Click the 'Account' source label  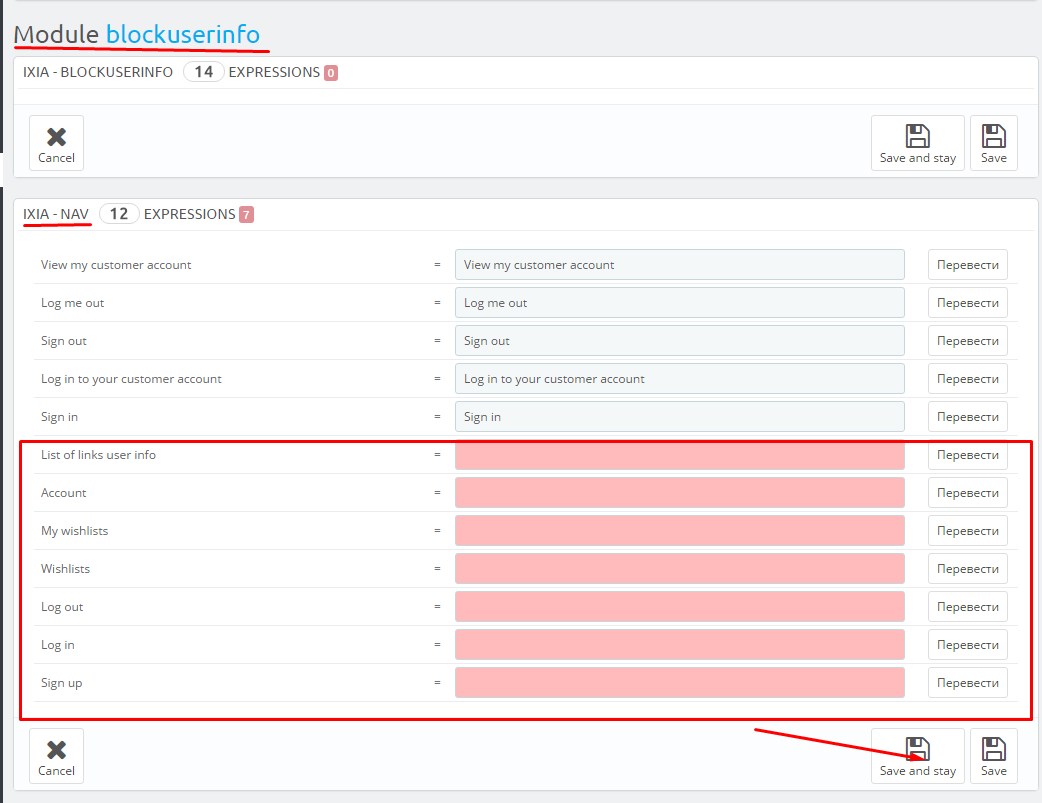[63, 493]
